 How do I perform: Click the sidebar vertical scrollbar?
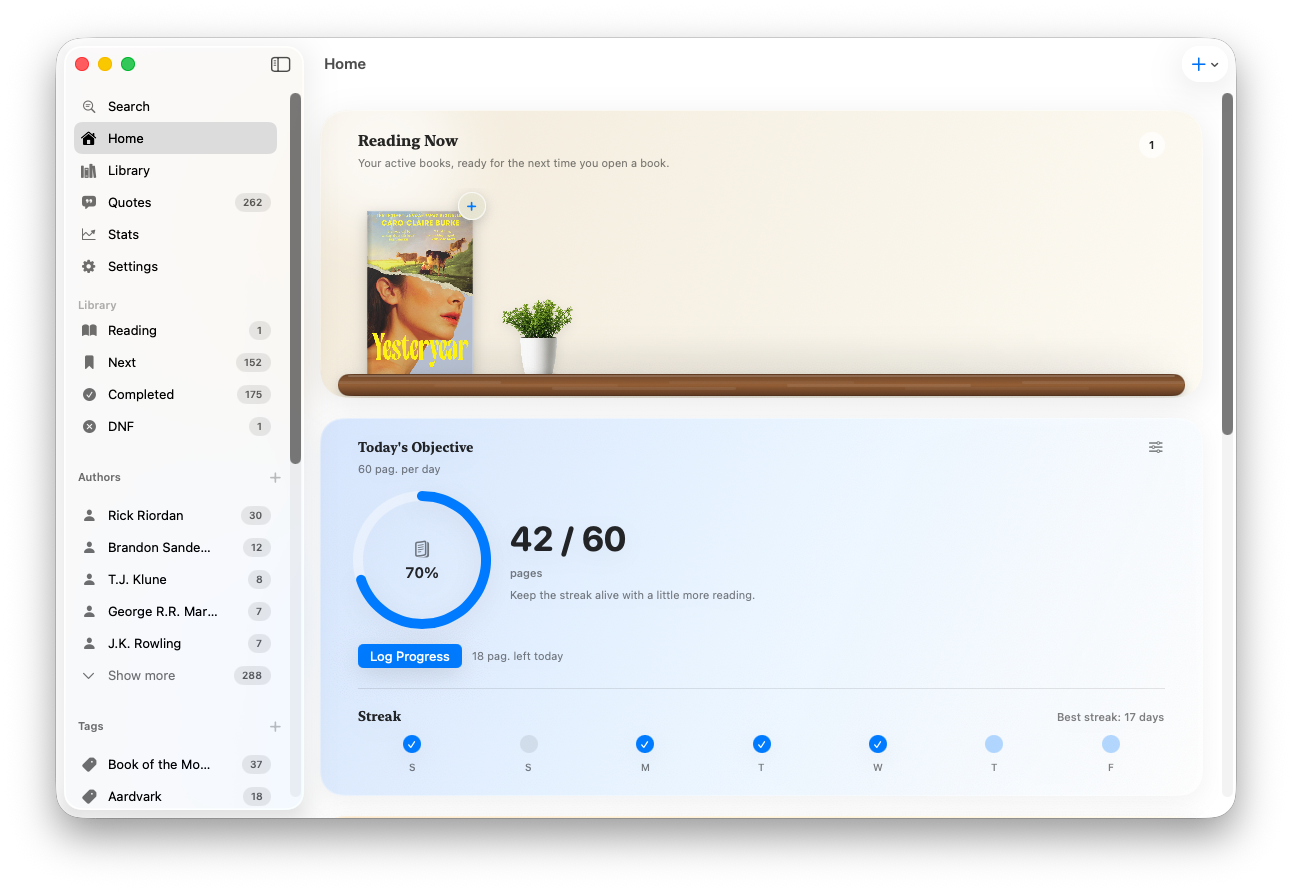pyautogui.click(x=295, y=278)
